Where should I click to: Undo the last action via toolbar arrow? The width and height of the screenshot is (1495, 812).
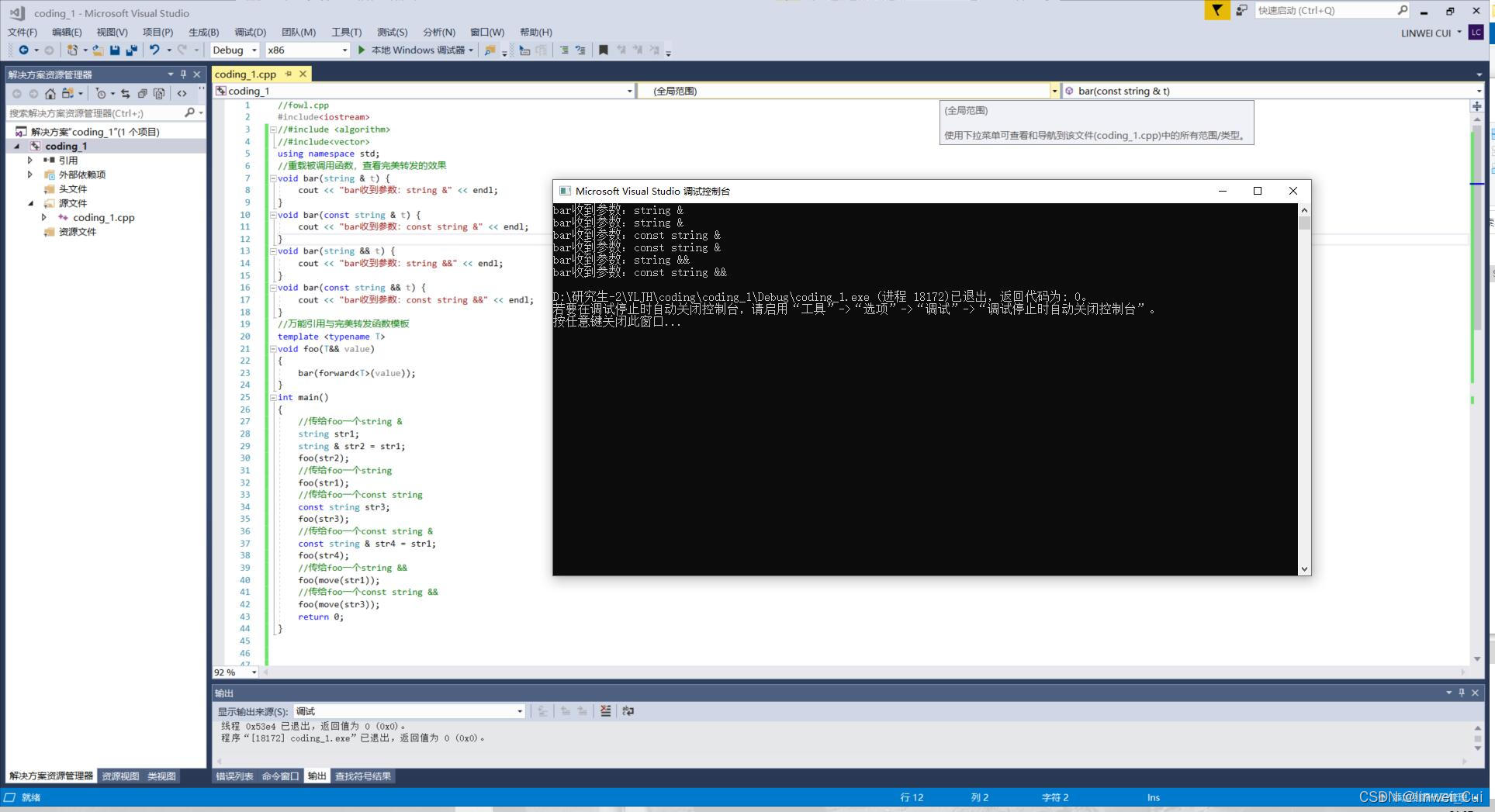pos(154,50)
